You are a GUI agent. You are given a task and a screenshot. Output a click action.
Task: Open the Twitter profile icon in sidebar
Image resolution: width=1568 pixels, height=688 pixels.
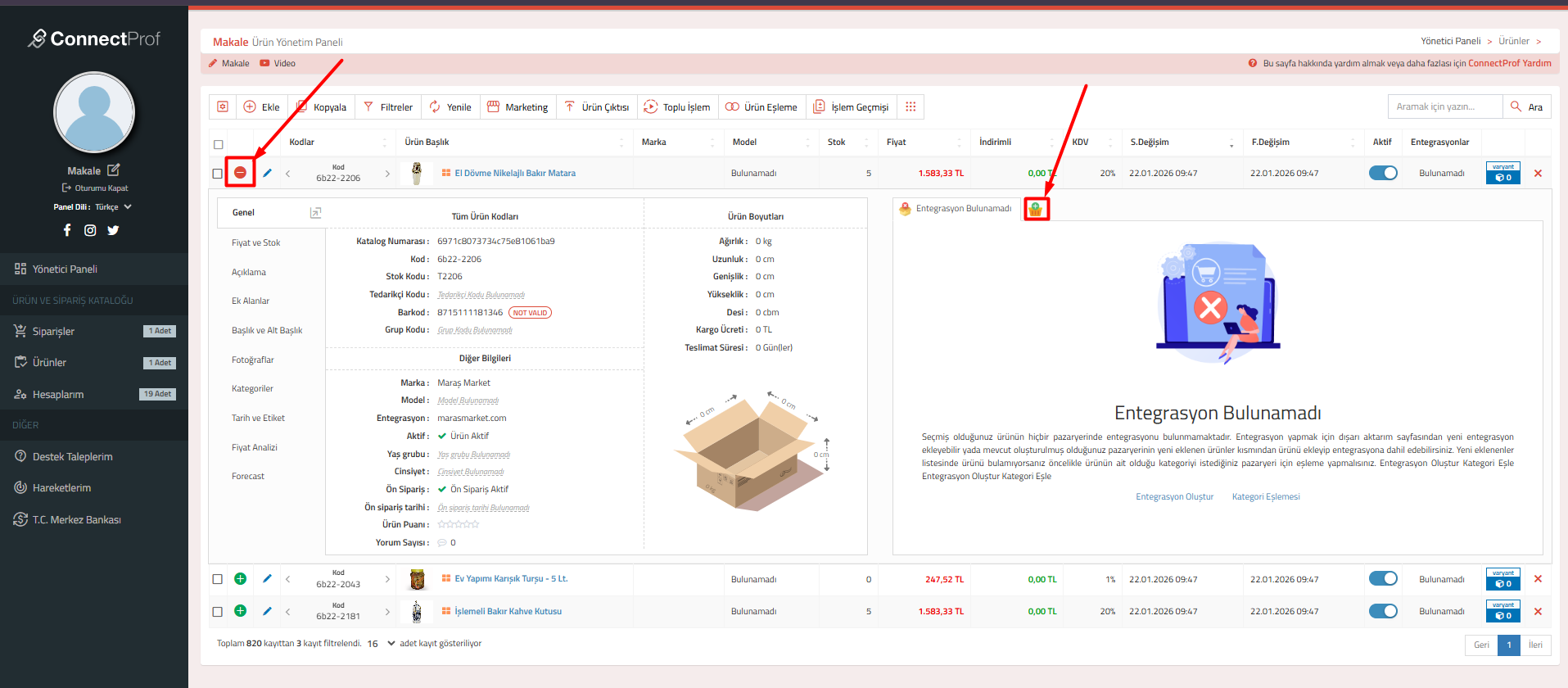tap(113, 230)
